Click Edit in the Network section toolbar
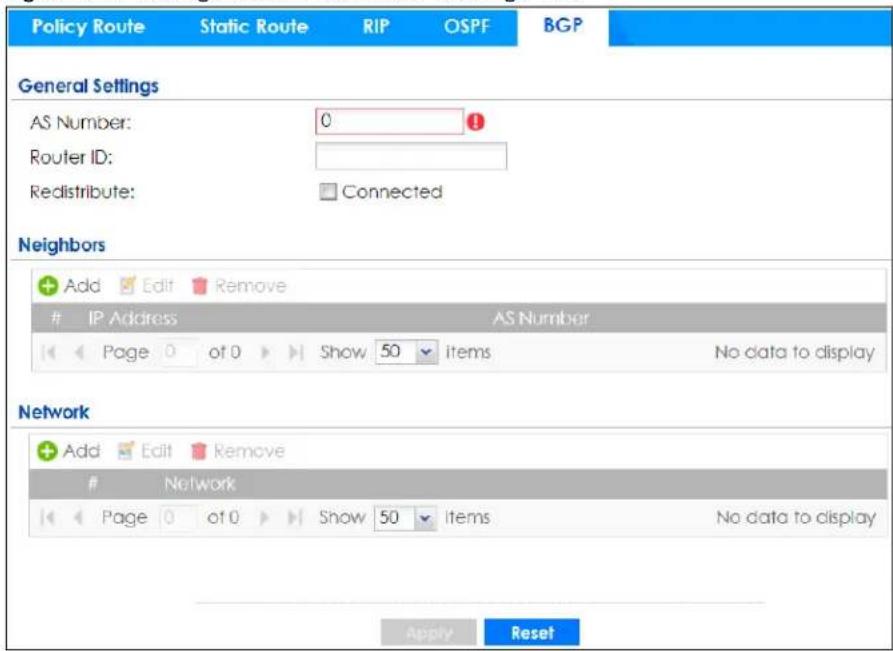This screenshot has width=893, height=651. tap(145, 452)
